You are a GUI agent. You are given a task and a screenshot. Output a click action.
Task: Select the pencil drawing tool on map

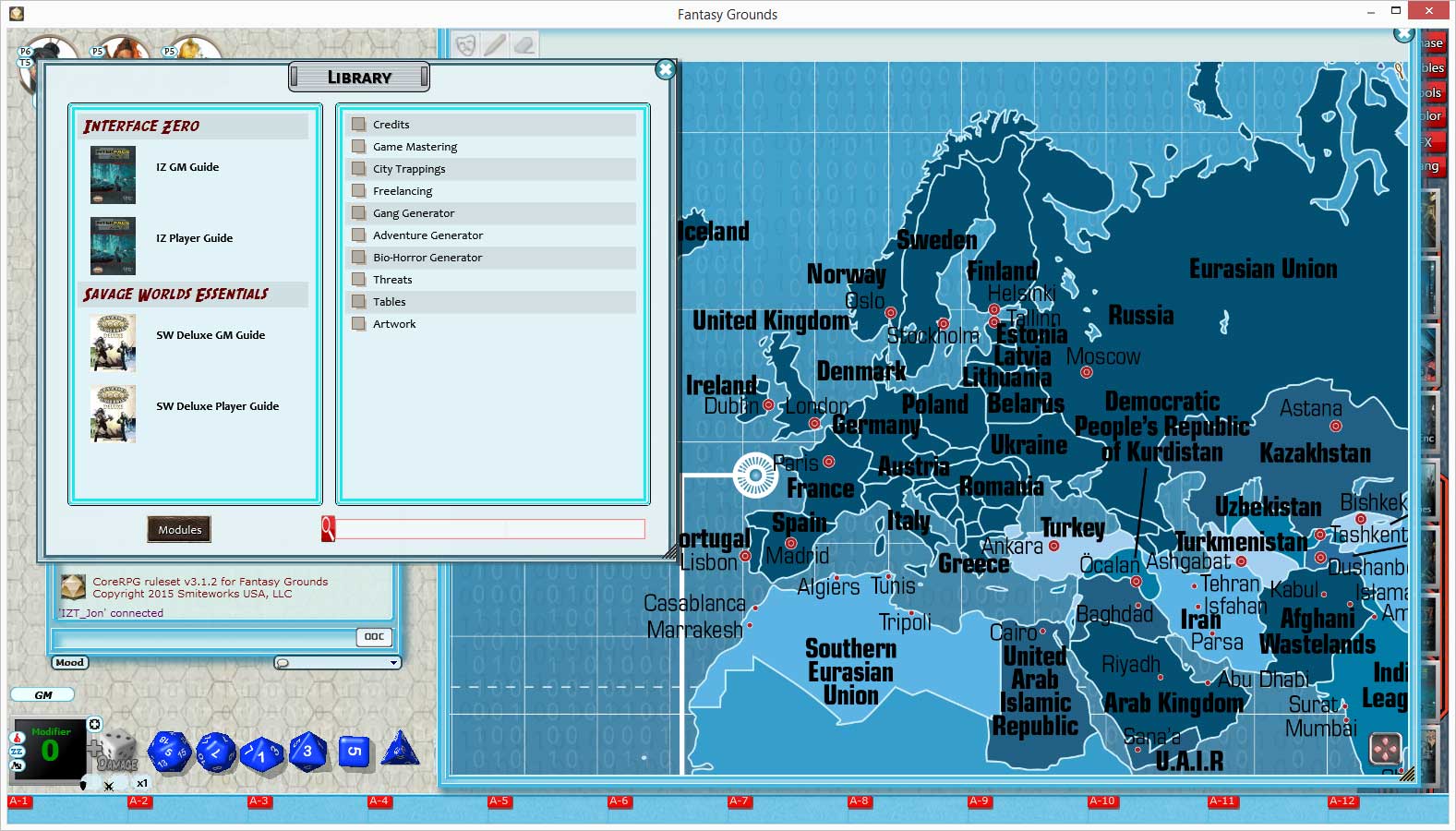(x=495, y=45)
